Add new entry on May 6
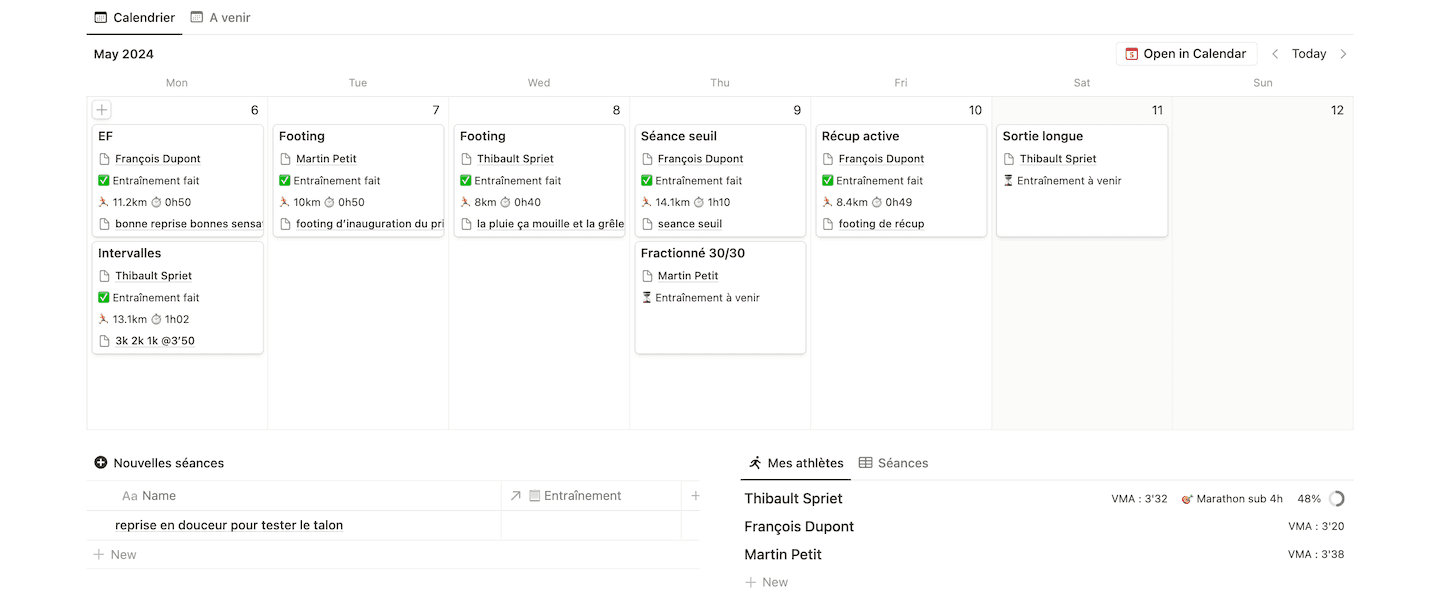Image resolution: width=1440 pixels, height=606 pixels. [x=102, y=110]
